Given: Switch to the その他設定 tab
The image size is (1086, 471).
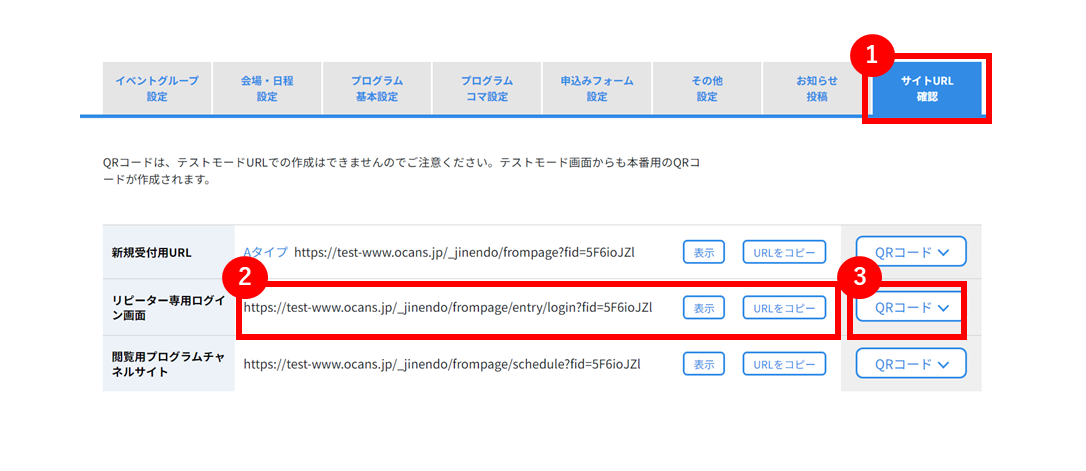Looking at the screenshot, I should [707, 89].
